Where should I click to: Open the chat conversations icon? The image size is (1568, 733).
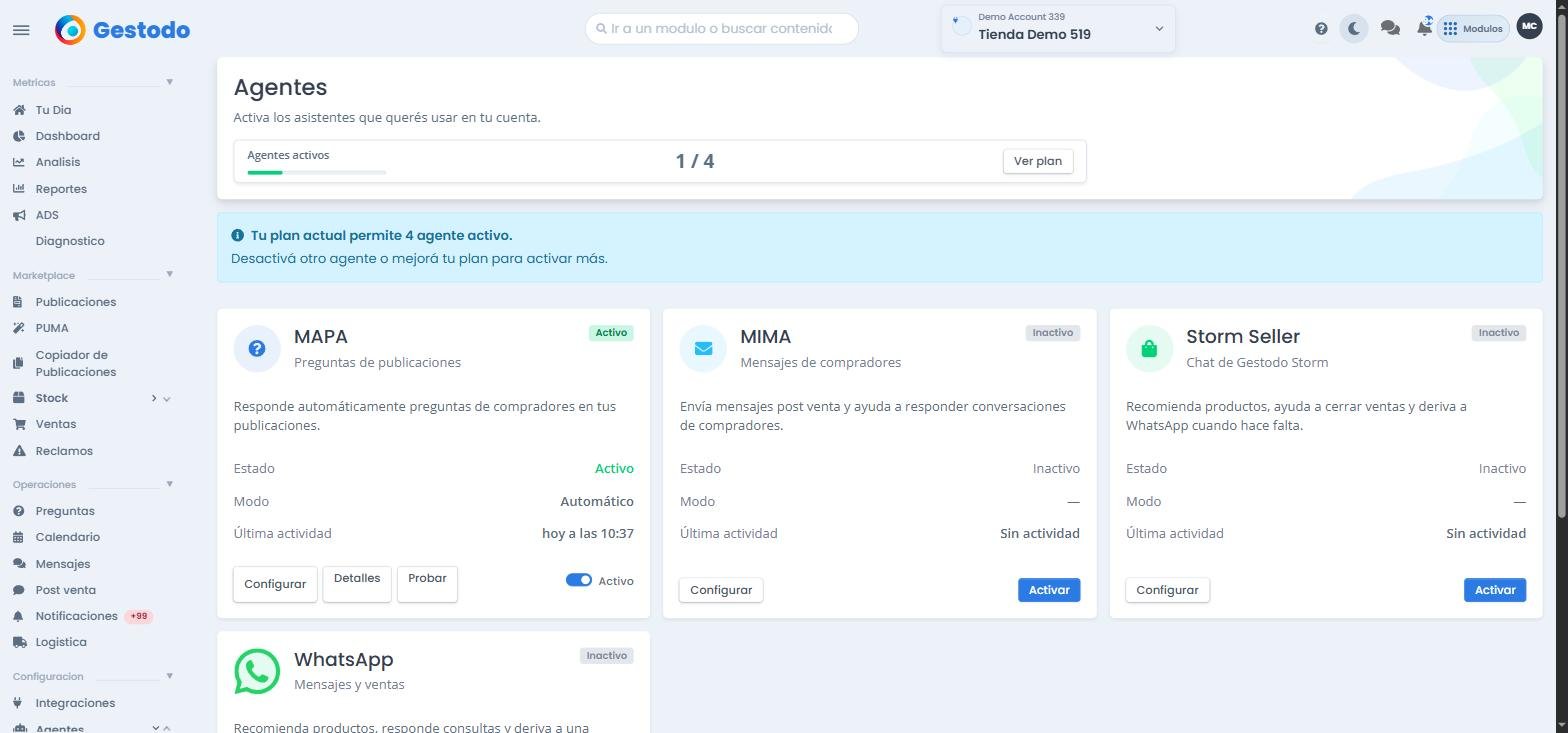point(1390,29)
